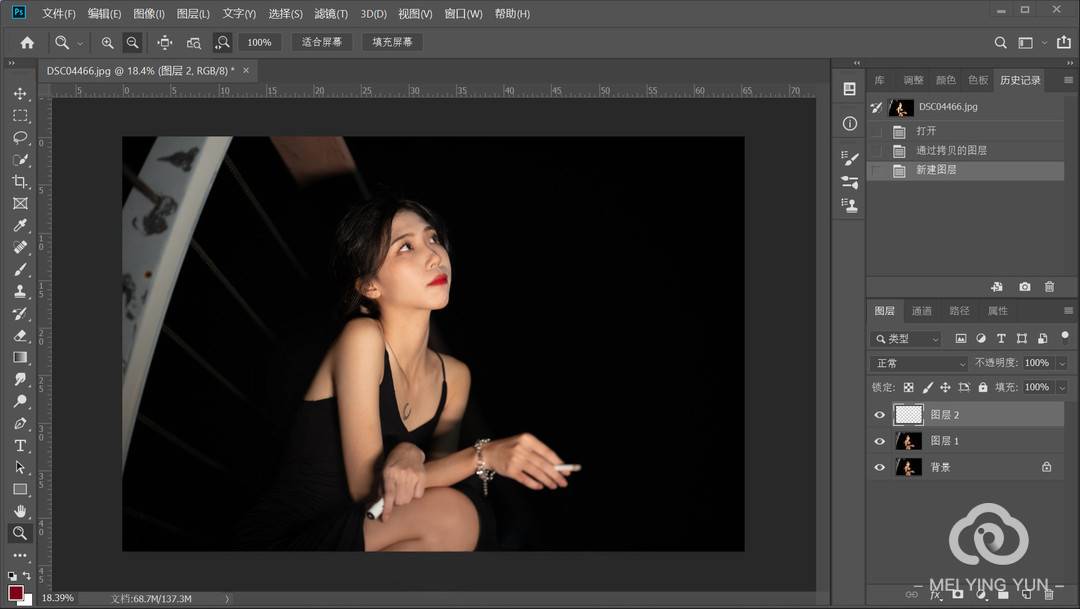Select the Move tool
This screenshot has width=1080, height=609.
(x=20, y=94)
